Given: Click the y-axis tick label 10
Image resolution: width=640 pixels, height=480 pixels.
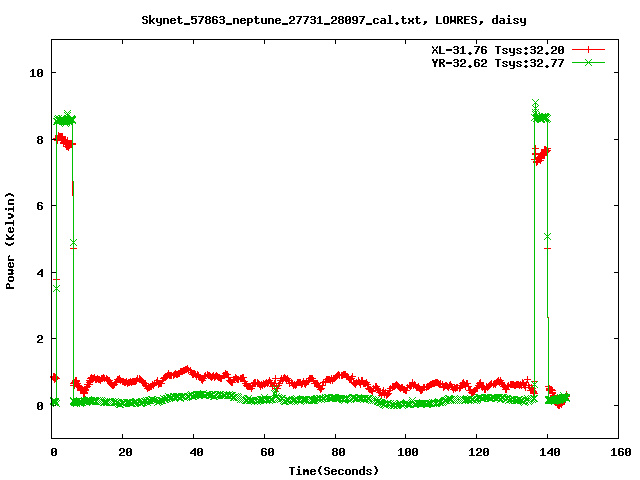Looking at the screenshot, I should [36, 73].
